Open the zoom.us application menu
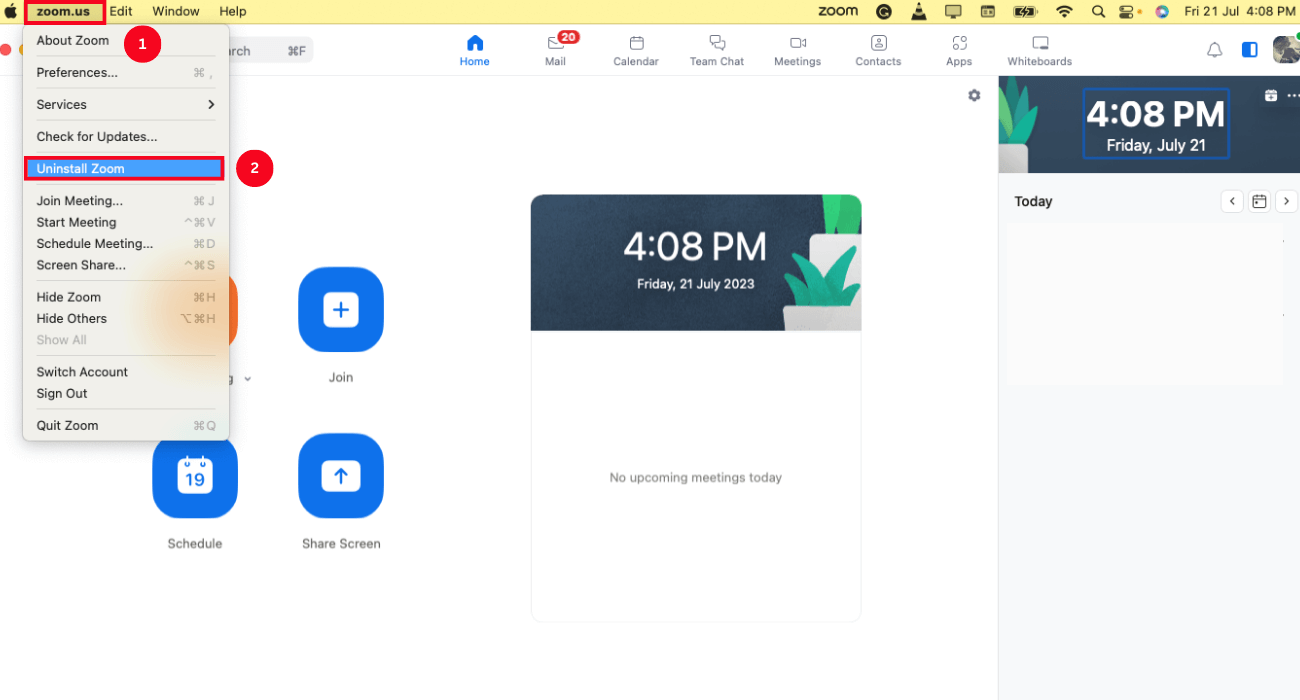 pos(63,11)
